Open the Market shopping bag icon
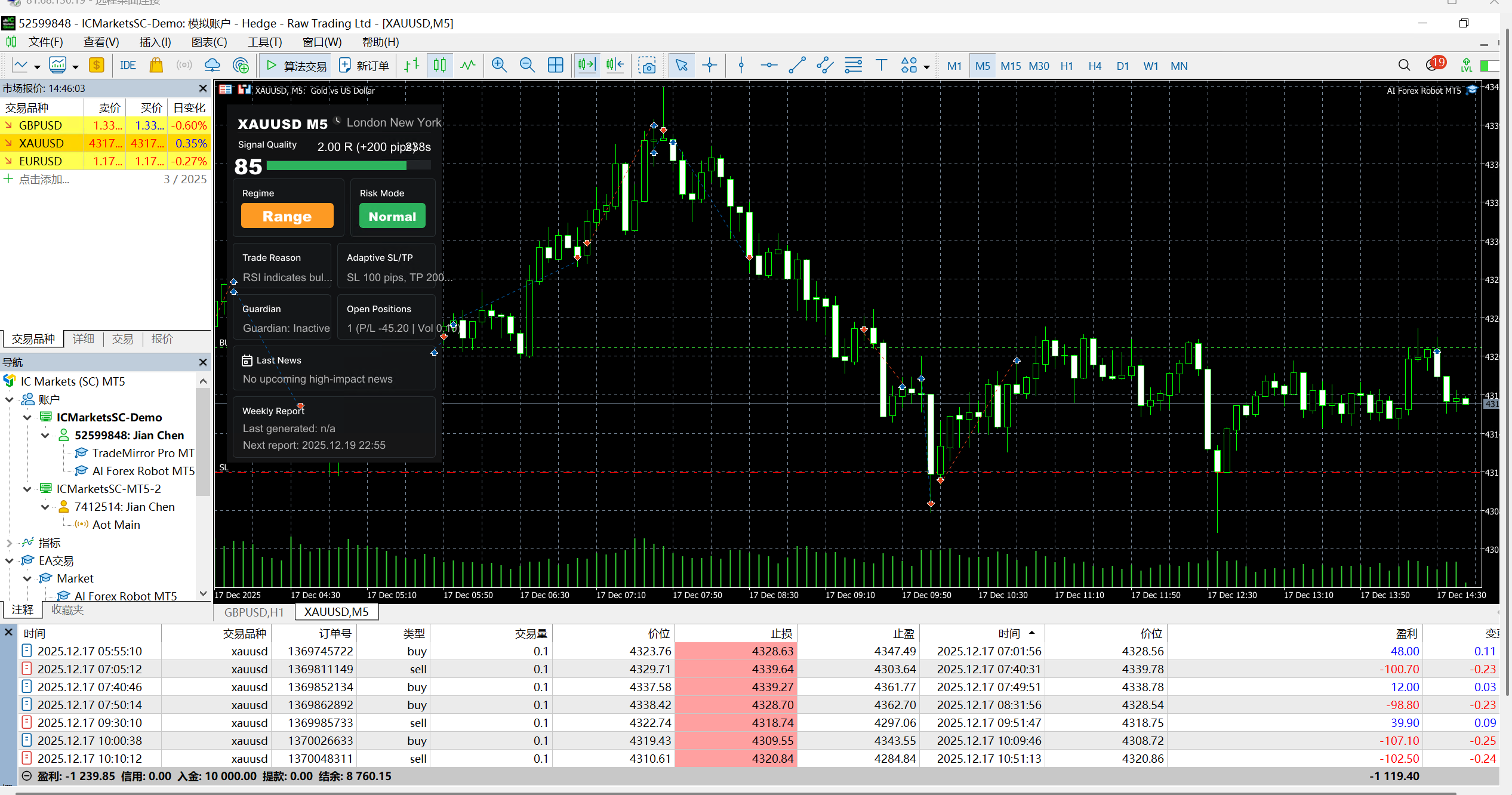 156,66
